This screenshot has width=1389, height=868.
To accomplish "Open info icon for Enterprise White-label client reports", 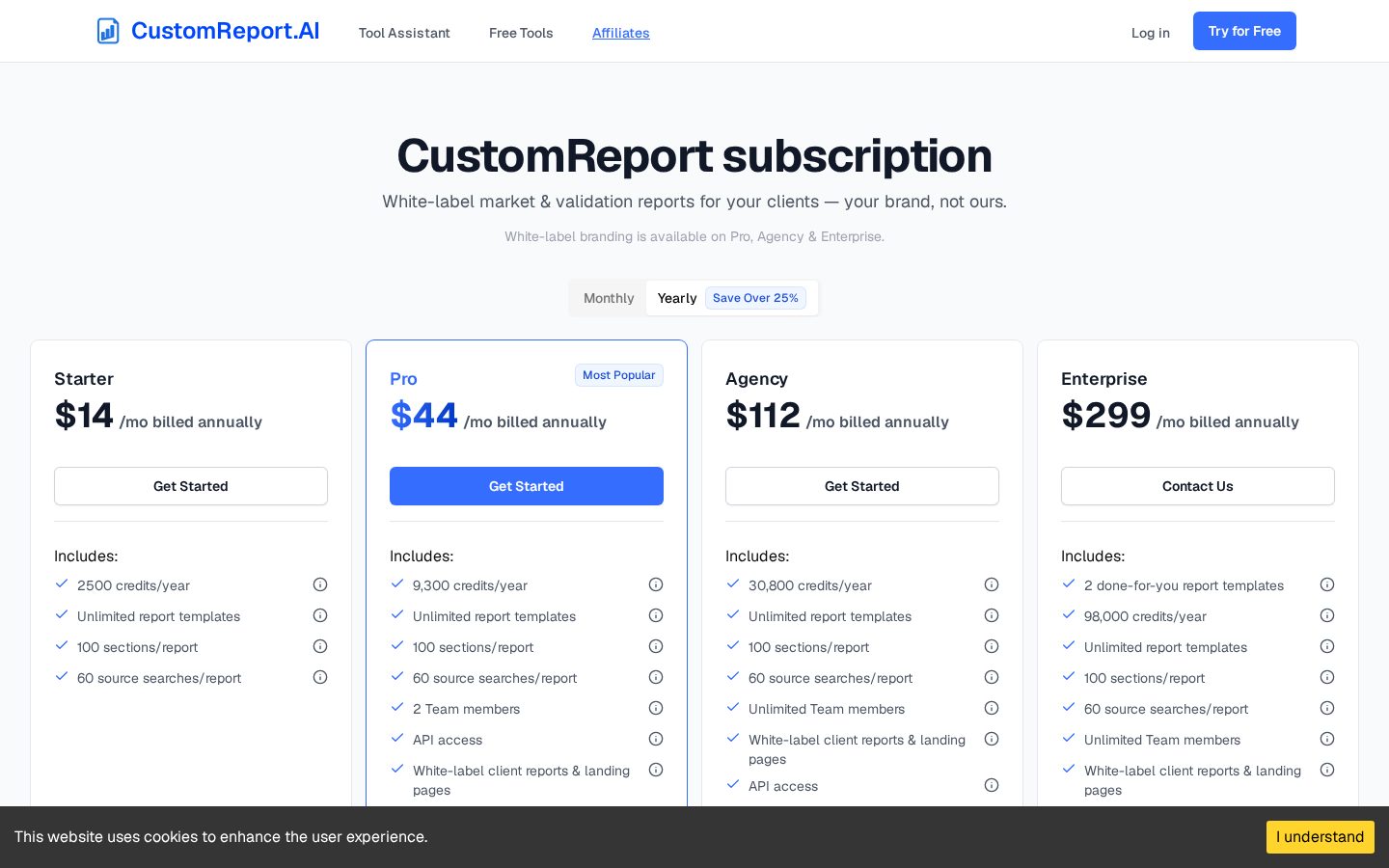I will 1327,770.
